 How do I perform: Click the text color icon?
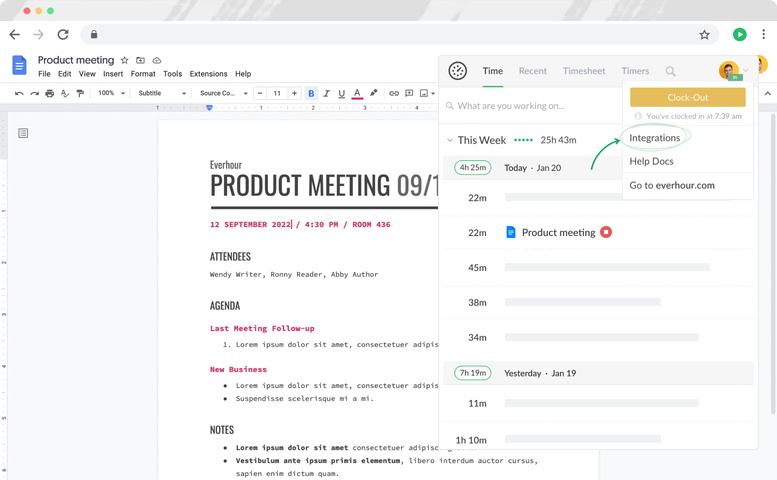coord(357,93)
